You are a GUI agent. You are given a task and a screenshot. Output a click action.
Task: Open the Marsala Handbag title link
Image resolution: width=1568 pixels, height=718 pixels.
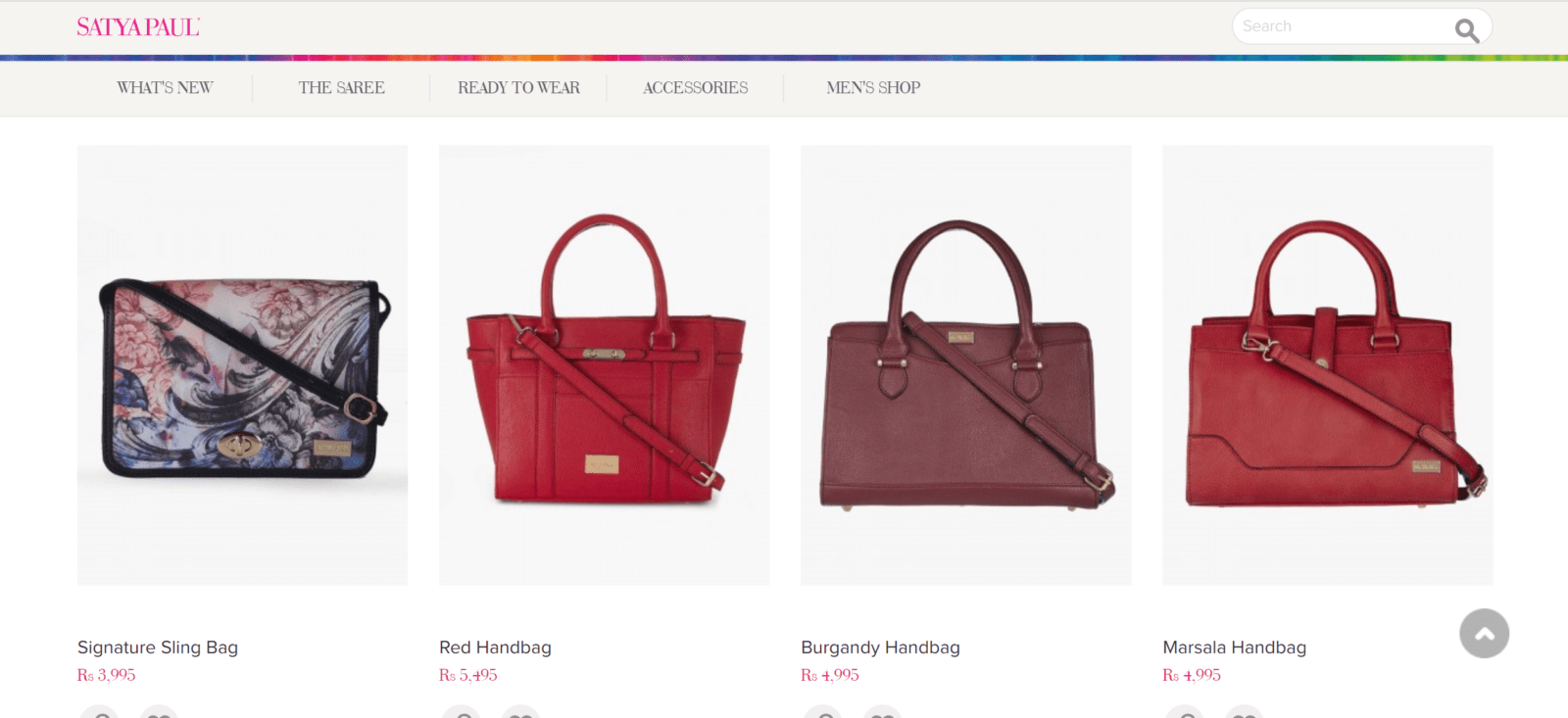tap(1234, 647)
